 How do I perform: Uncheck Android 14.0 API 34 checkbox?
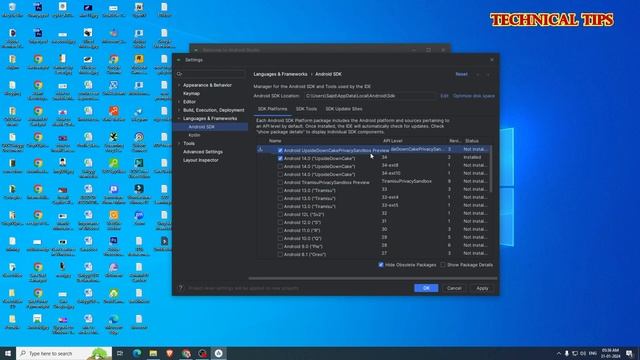[280, 158]
